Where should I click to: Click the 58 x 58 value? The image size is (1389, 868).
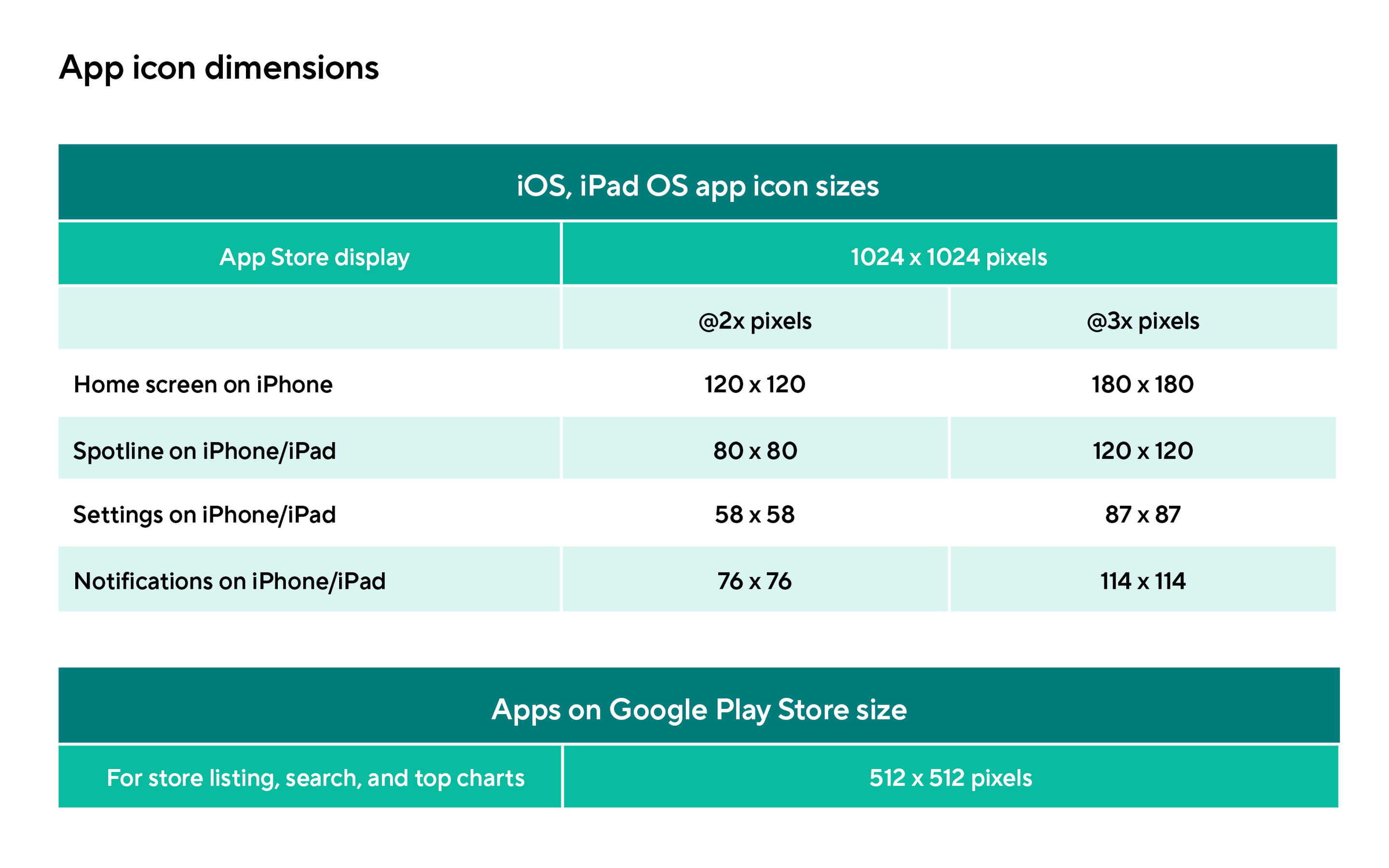point(755,515)
